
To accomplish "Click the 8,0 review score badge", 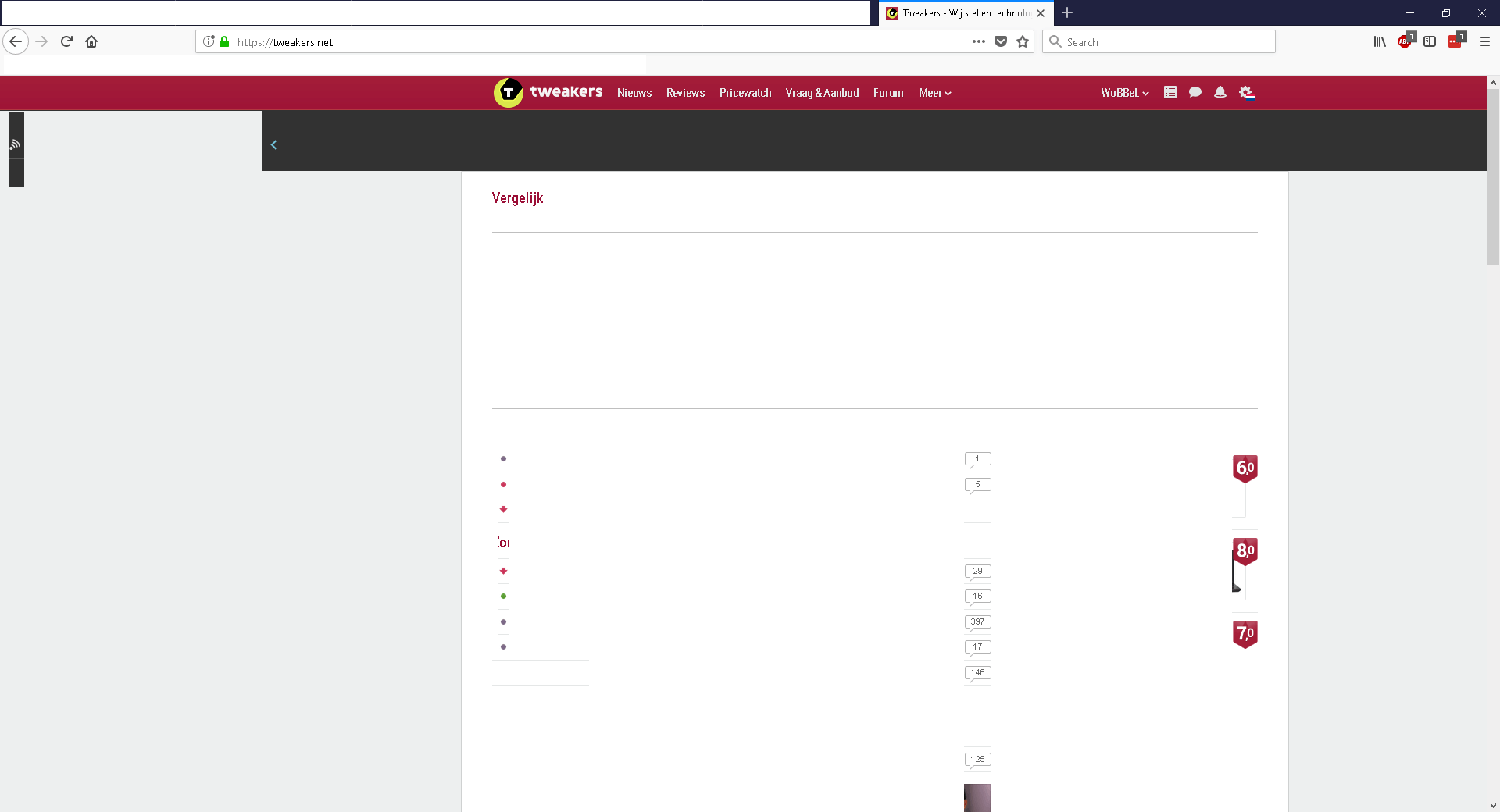I will 1245,551.
